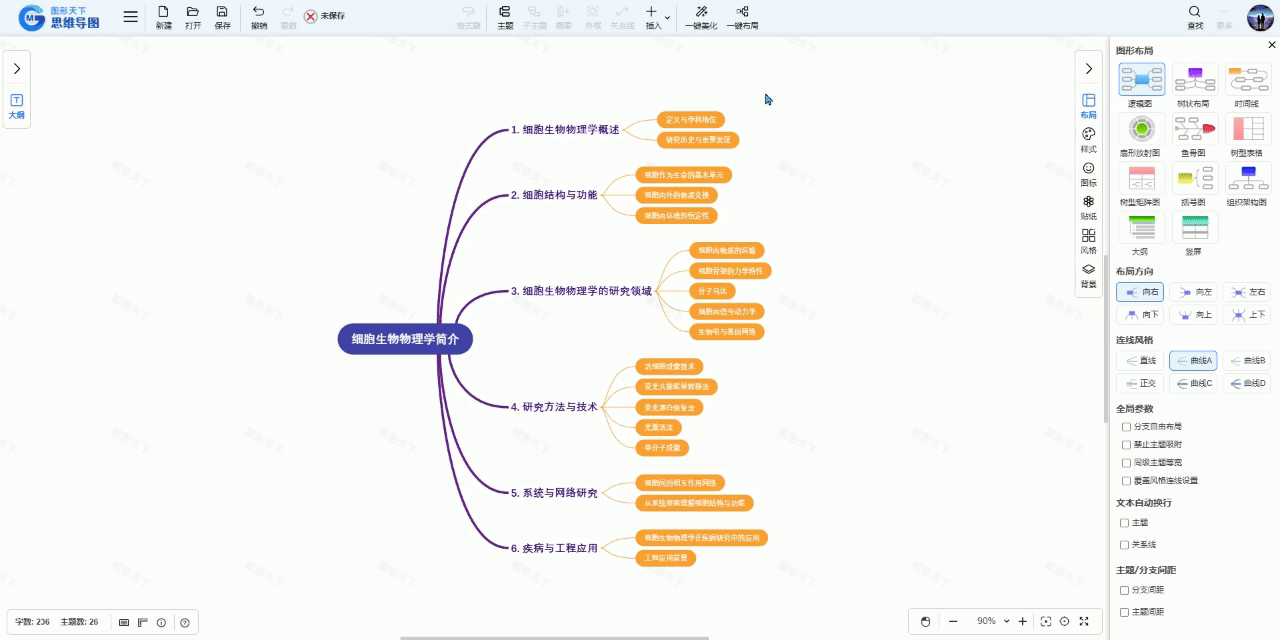Screen dimensions: 1280x640
Task: Click the 撤销 (Undo) arrow icon
Action: pyautogui.click(x=259, y=13)
